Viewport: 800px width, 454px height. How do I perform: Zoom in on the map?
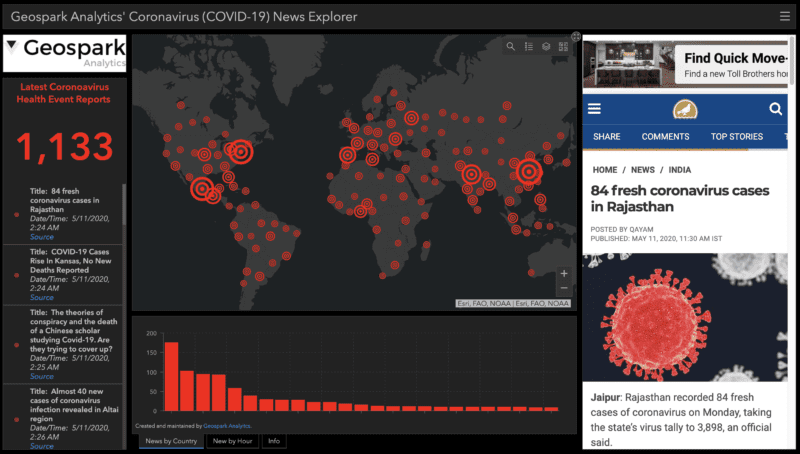564,273
